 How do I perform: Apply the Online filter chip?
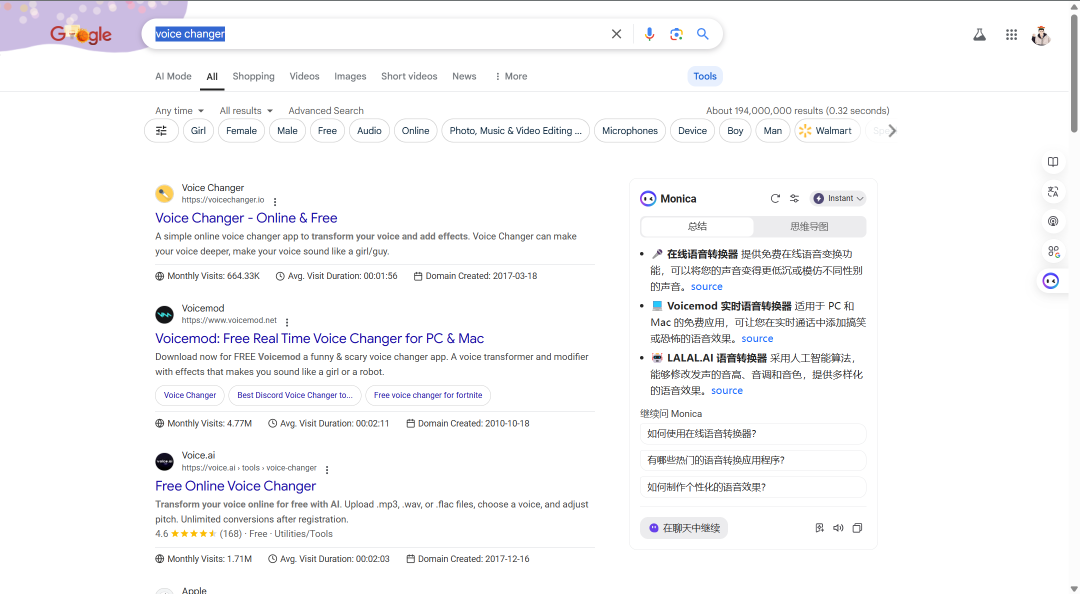click(x=415, y=131)
